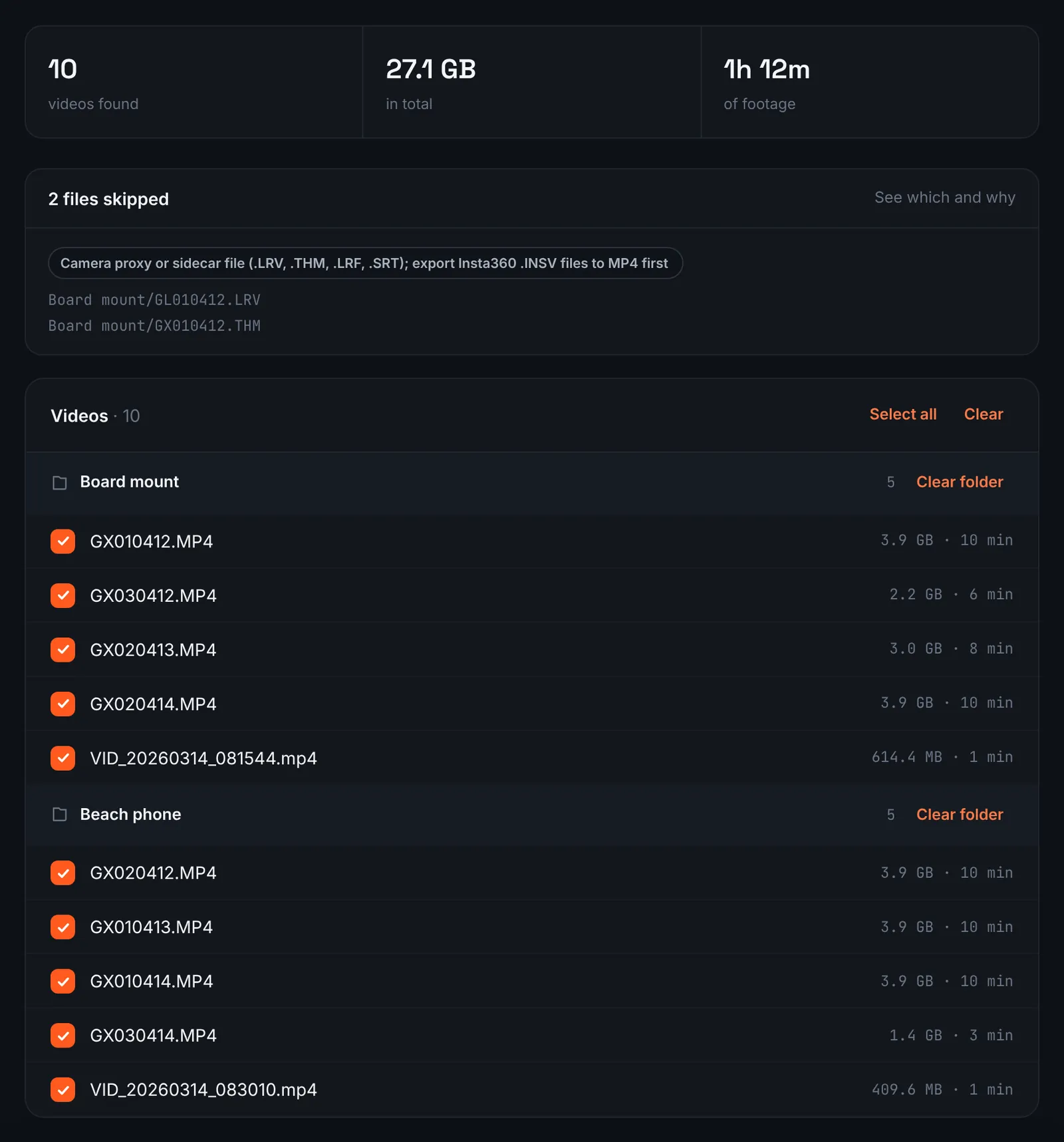This screenshot has height=1142, width=1064.
Task: Uncheck GX010412.MP4 video
Action: (63, 541)
